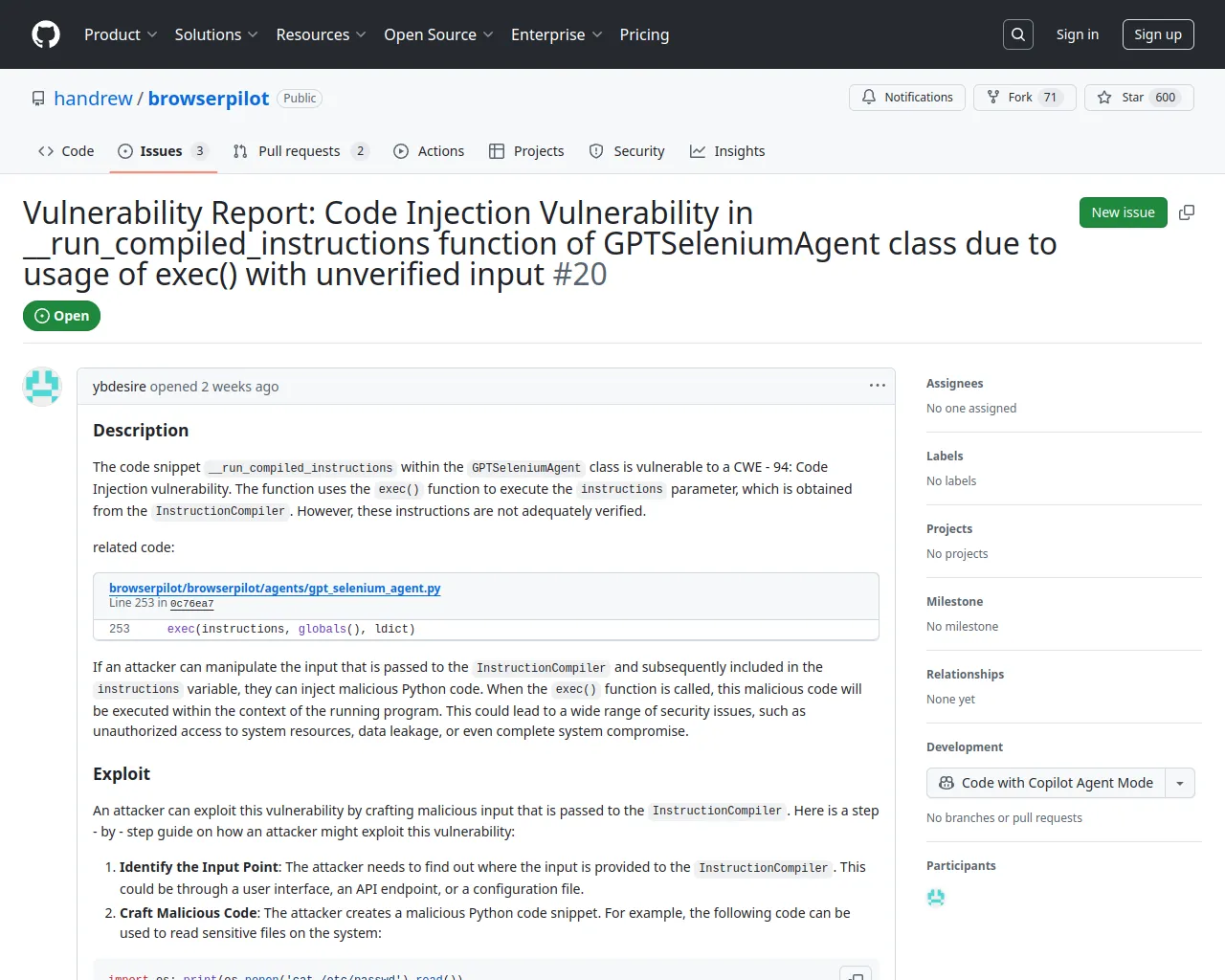Switch to the Security tab
The height and width of the screenshot is (980, 1225).
[627, 151]
